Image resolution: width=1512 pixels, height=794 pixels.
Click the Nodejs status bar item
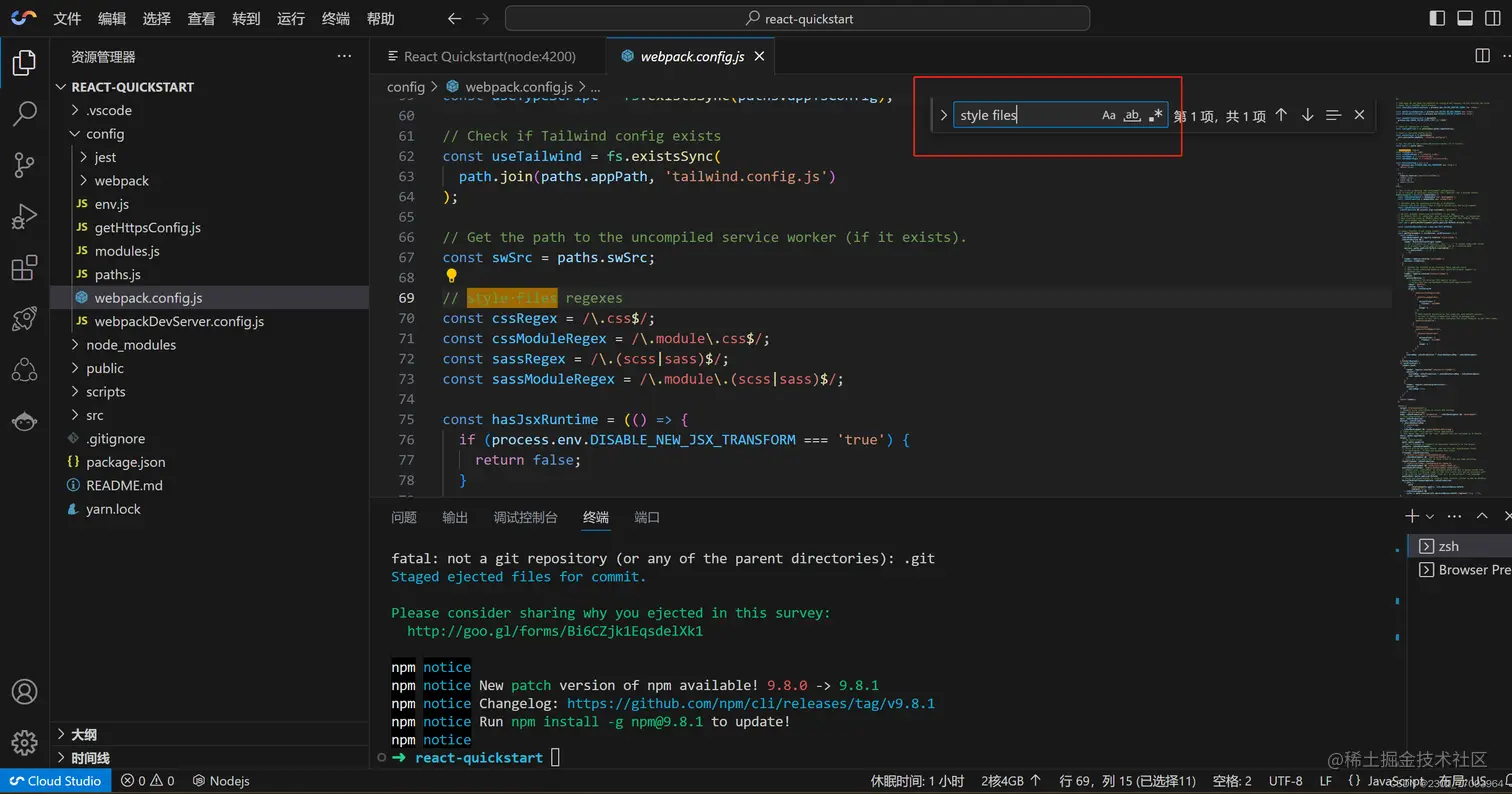tap(221, 781)
